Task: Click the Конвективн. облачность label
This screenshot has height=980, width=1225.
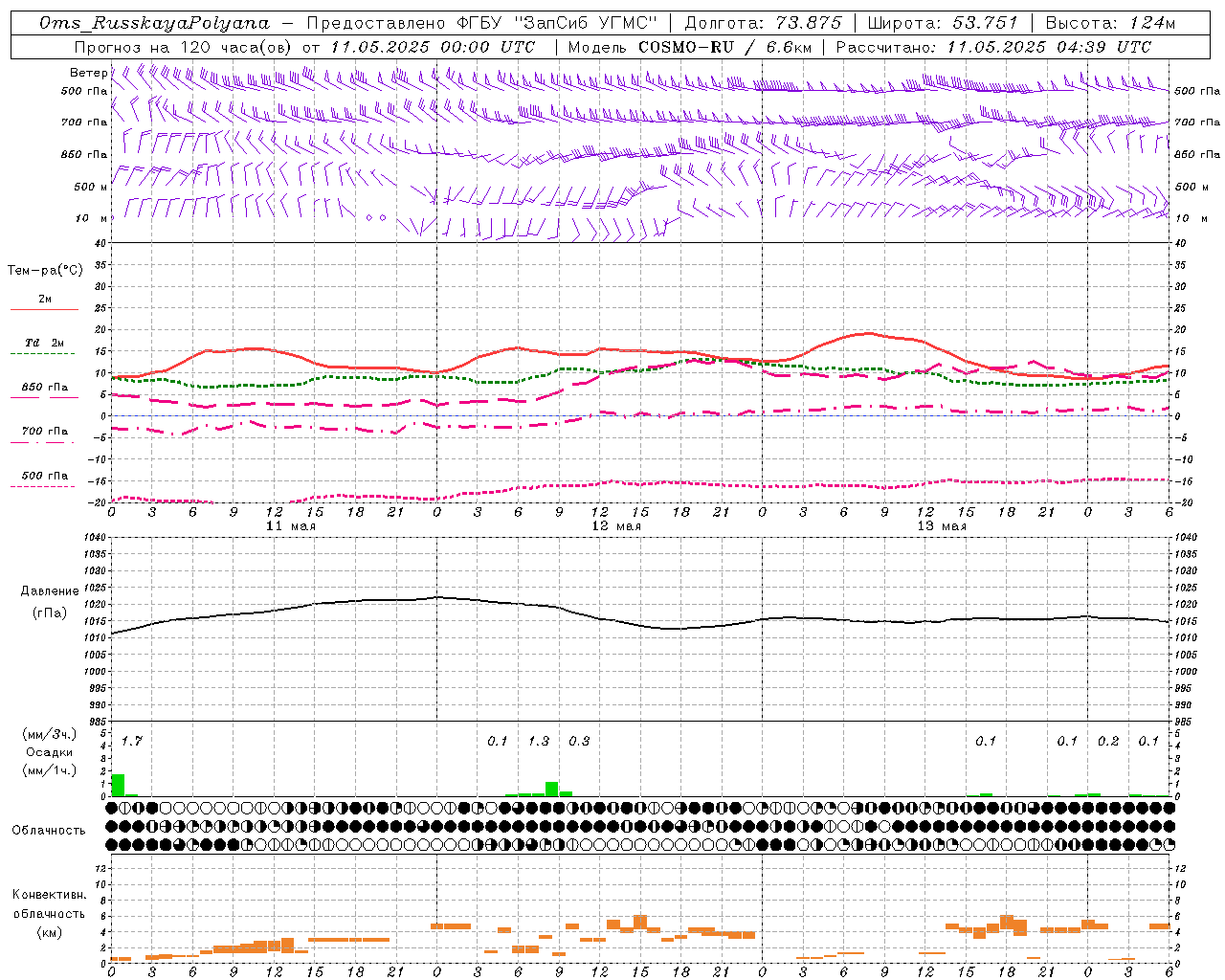Action: 49,904
